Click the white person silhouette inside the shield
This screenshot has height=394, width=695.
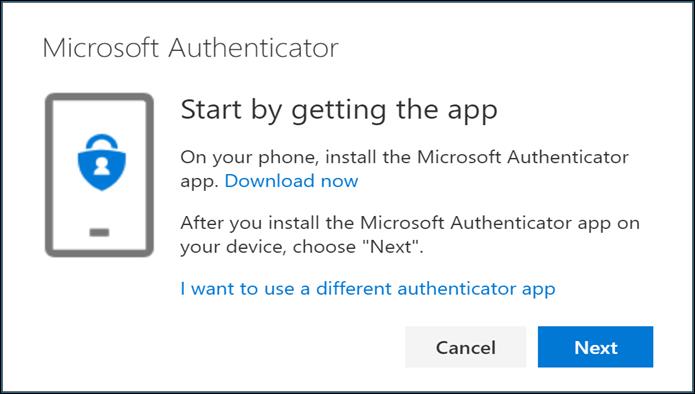[102, 167]
